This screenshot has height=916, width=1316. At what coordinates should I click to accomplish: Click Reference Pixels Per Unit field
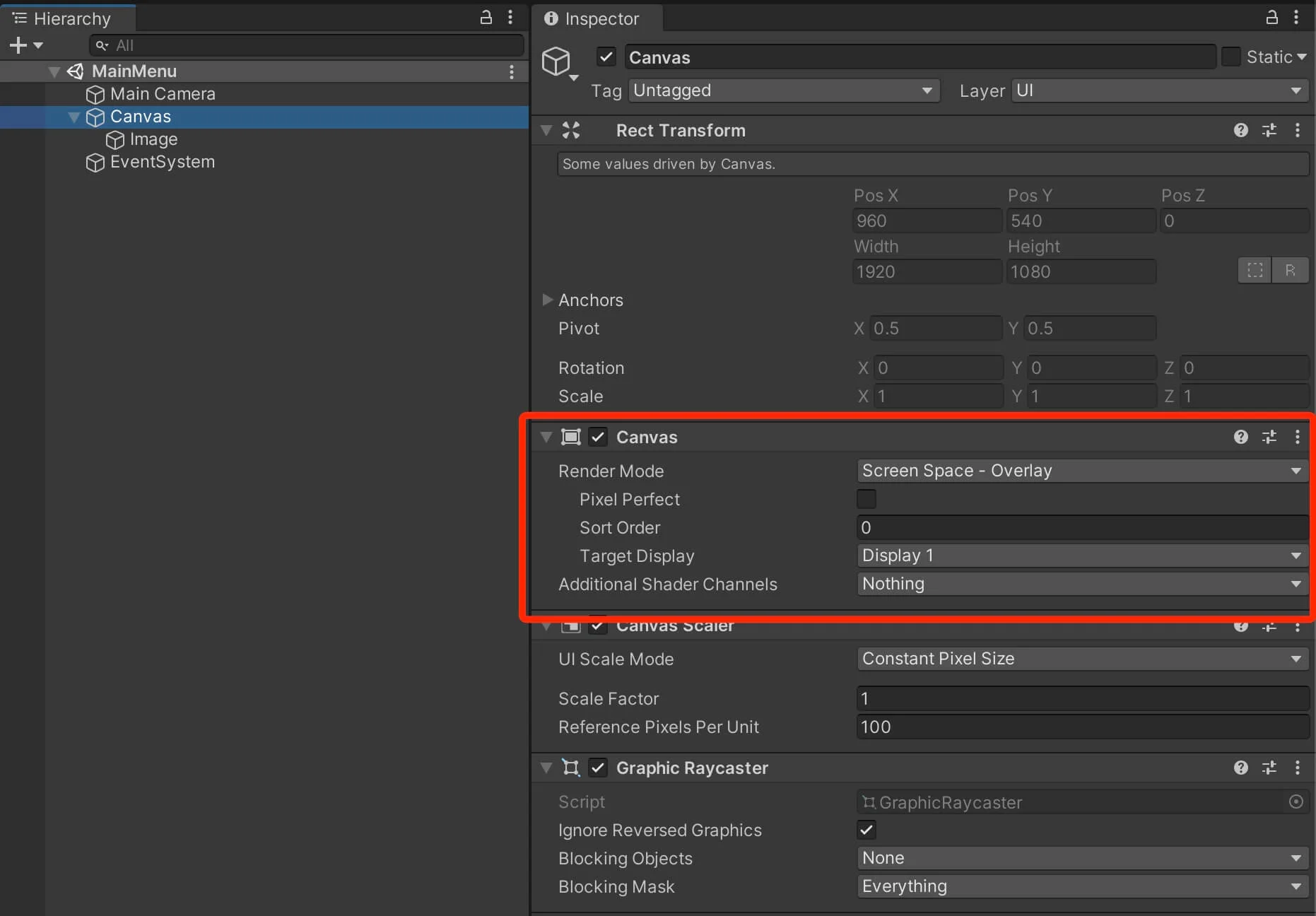coord(1083,727)
